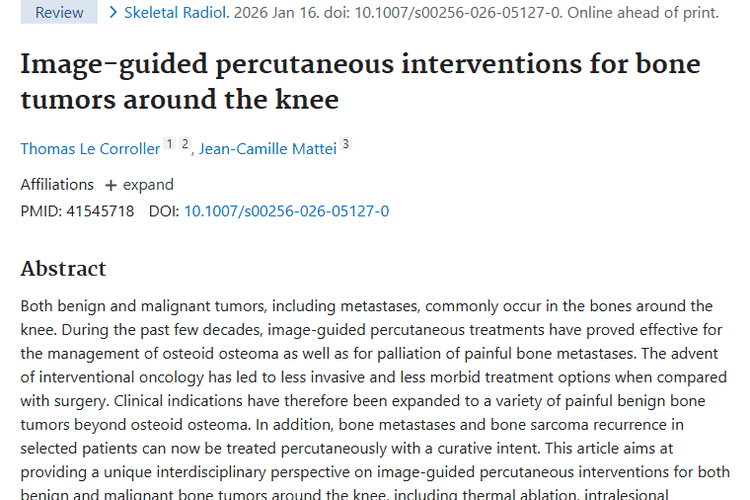750x500 pixels.
Task: Click the 2026 Jan 16 citation date
Action: point(270,12)
